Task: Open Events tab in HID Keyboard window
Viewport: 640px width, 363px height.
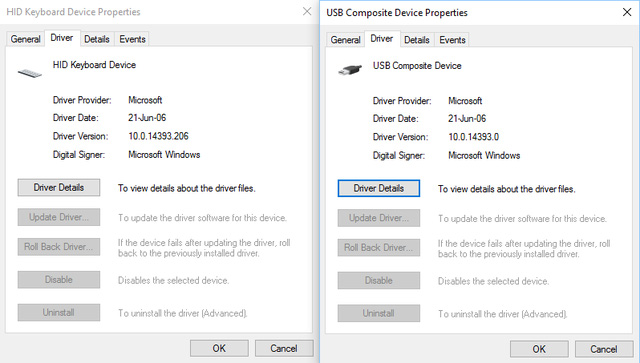Action: click(132, 39)
